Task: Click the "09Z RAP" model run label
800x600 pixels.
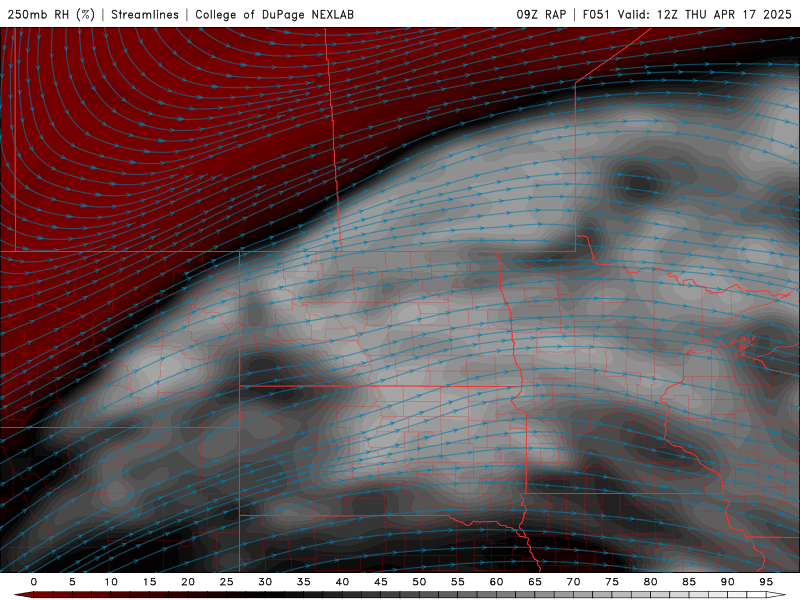Action: [x=541, y=14]
